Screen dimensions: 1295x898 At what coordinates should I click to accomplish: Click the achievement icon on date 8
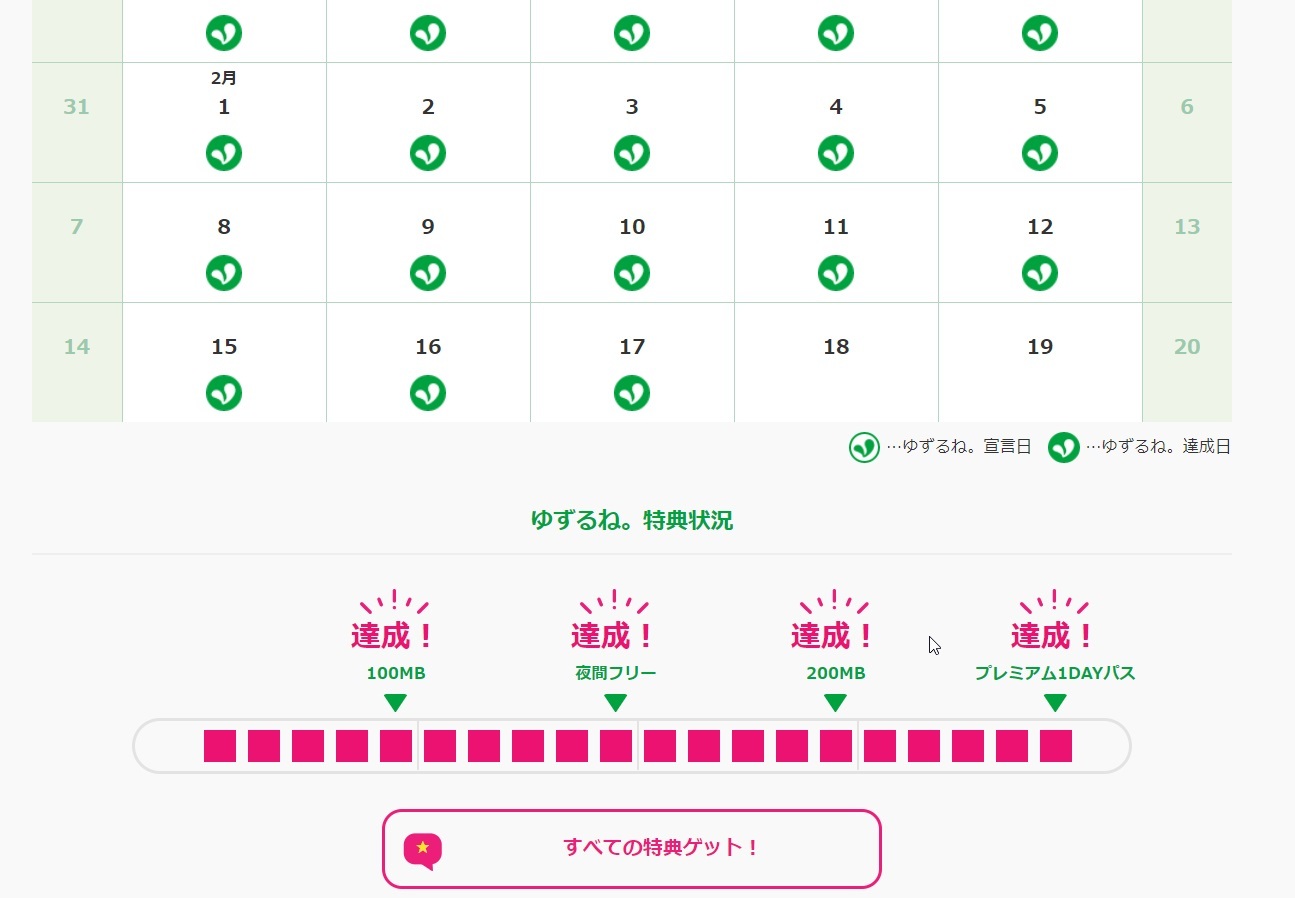click(x=224, y=273)
